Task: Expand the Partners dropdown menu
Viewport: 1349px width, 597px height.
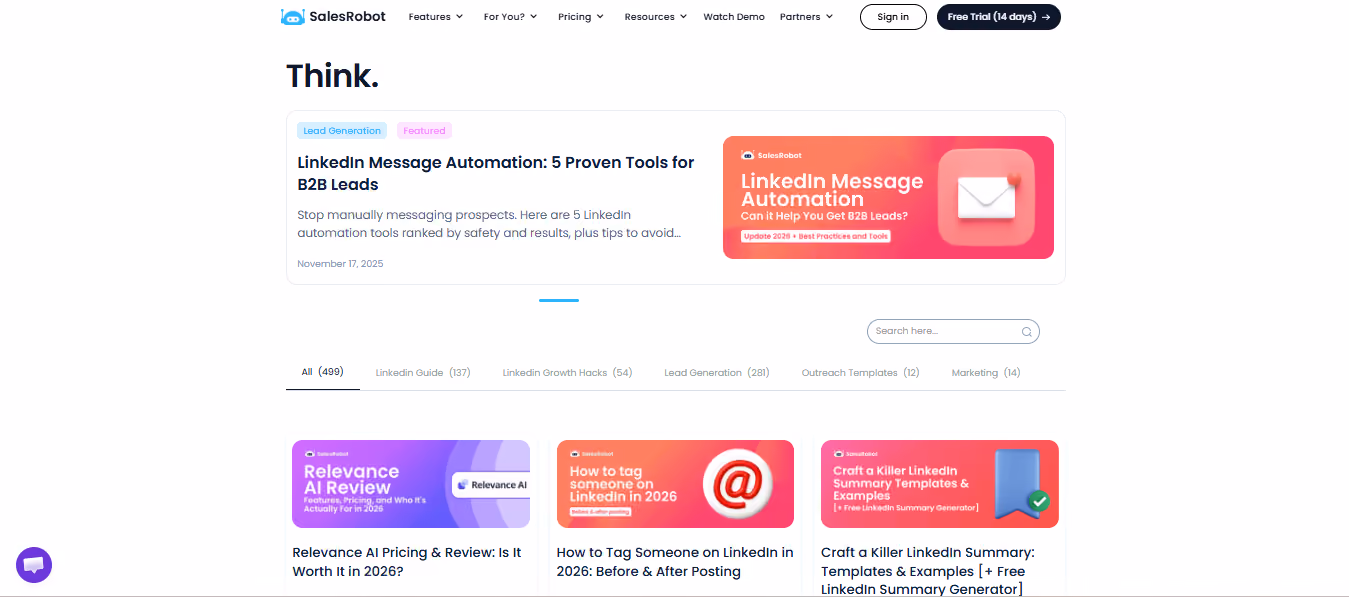Action: pos(806,17)
